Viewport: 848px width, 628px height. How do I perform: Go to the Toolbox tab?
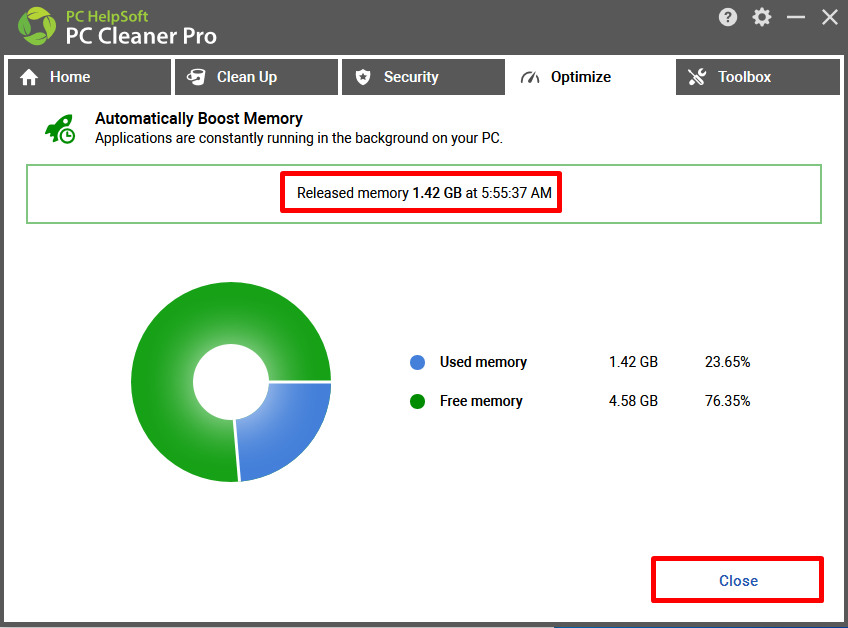[758, 77]
